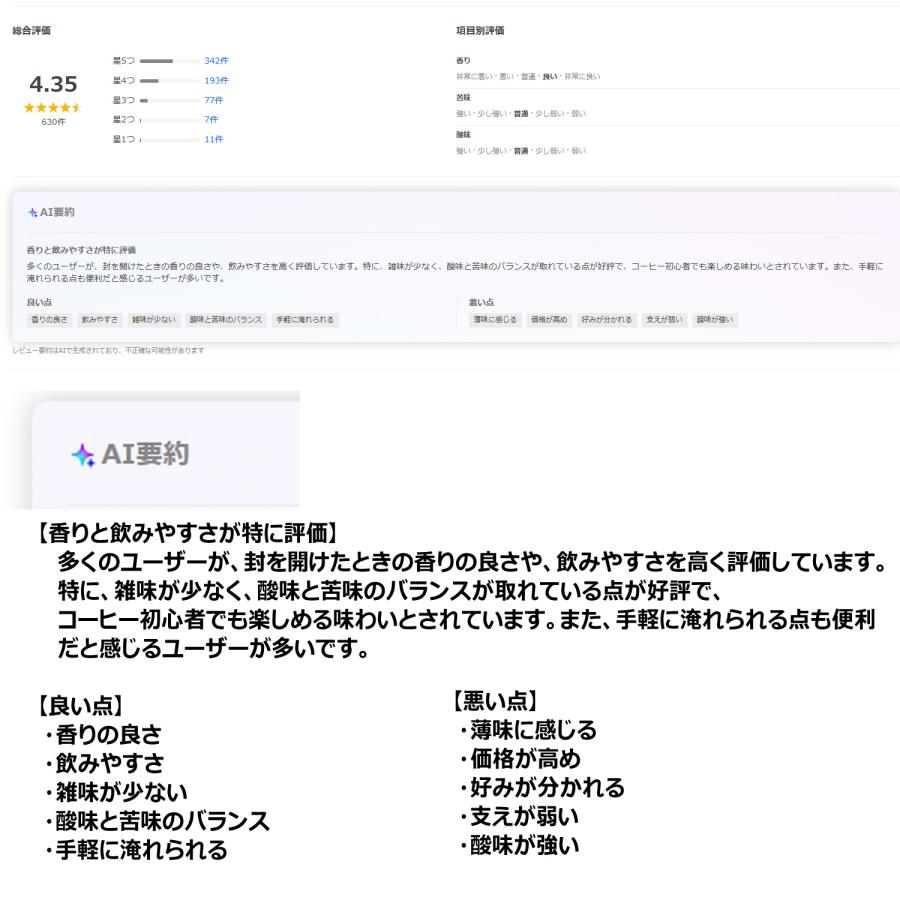Viewport: 900px width, 900px height.
Task: Click the overall score 4.35
Action: [x=52, y=82]
